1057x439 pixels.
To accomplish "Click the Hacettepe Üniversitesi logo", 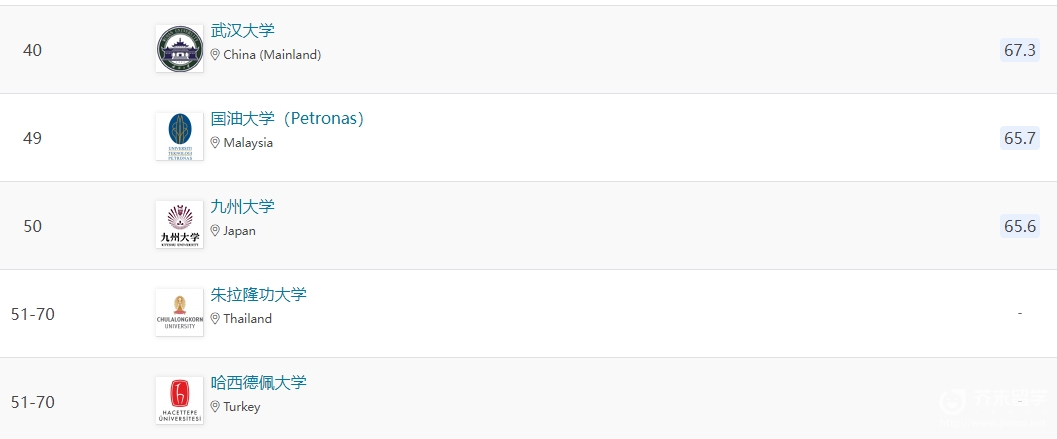I will point(179,401).
